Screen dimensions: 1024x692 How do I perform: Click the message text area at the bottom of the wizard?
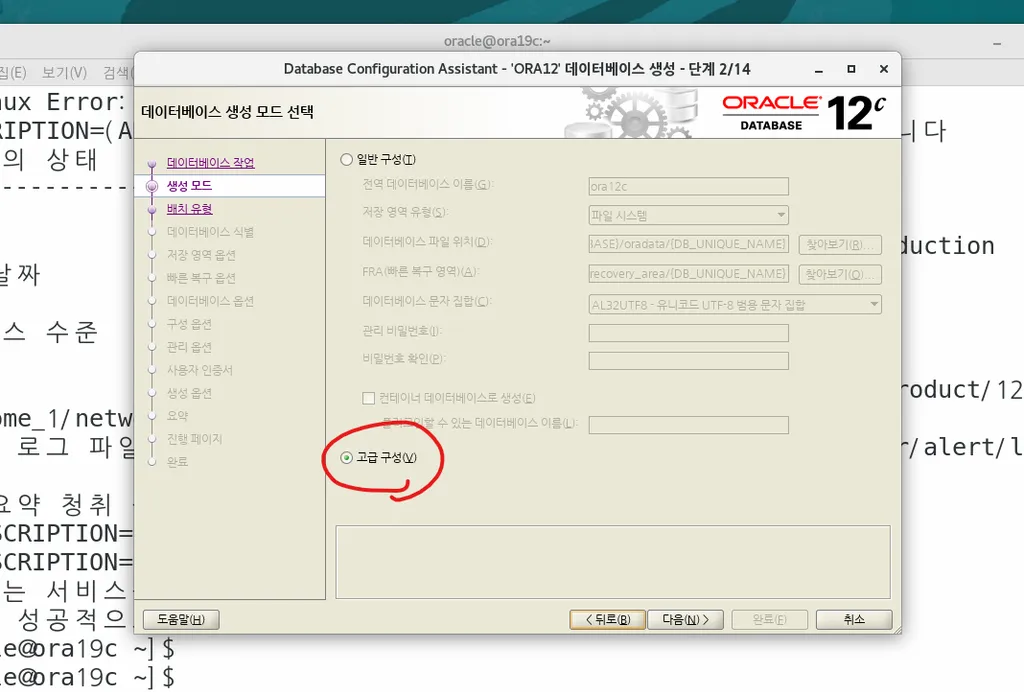point(613,562)
